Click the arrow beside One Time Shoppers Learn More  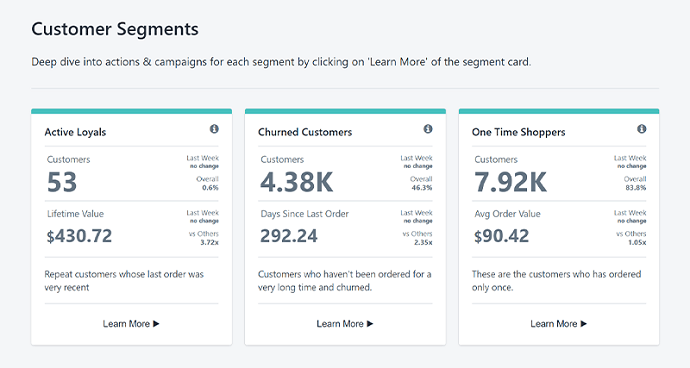[584, 324]
